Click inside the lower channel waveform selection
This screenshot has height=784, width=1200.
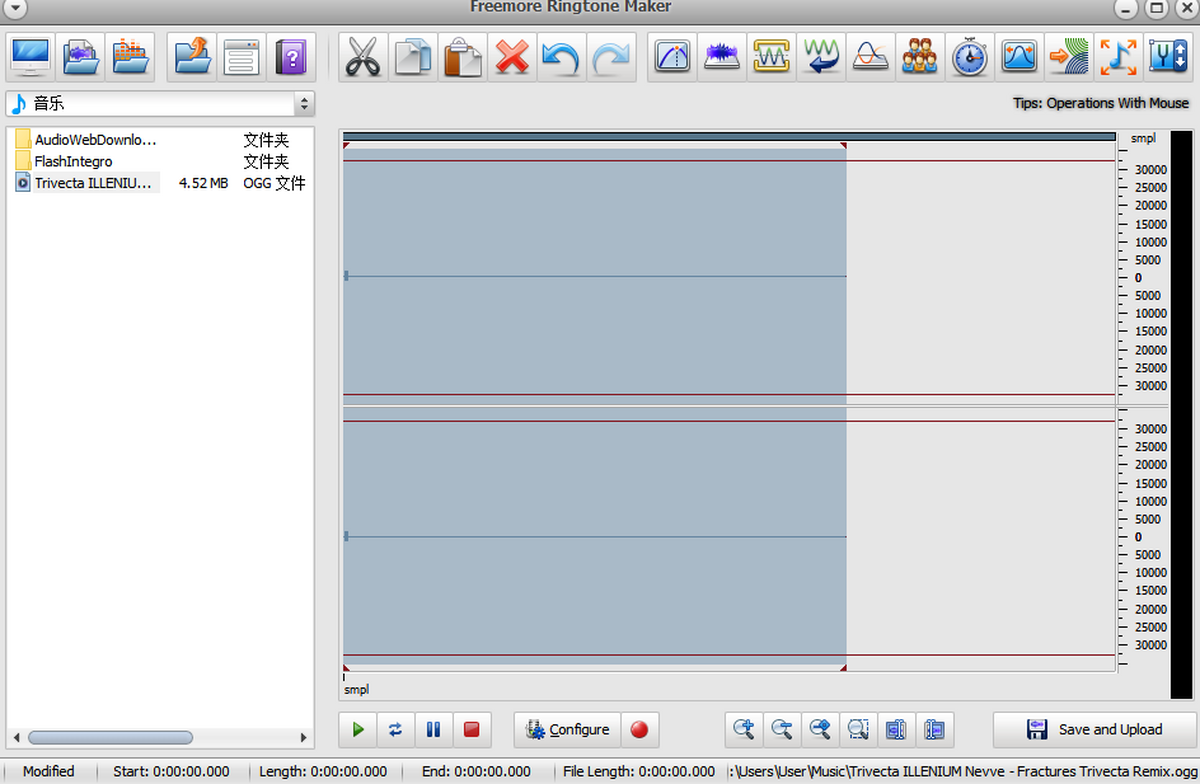pyautogui.click(x=594, y=537)
